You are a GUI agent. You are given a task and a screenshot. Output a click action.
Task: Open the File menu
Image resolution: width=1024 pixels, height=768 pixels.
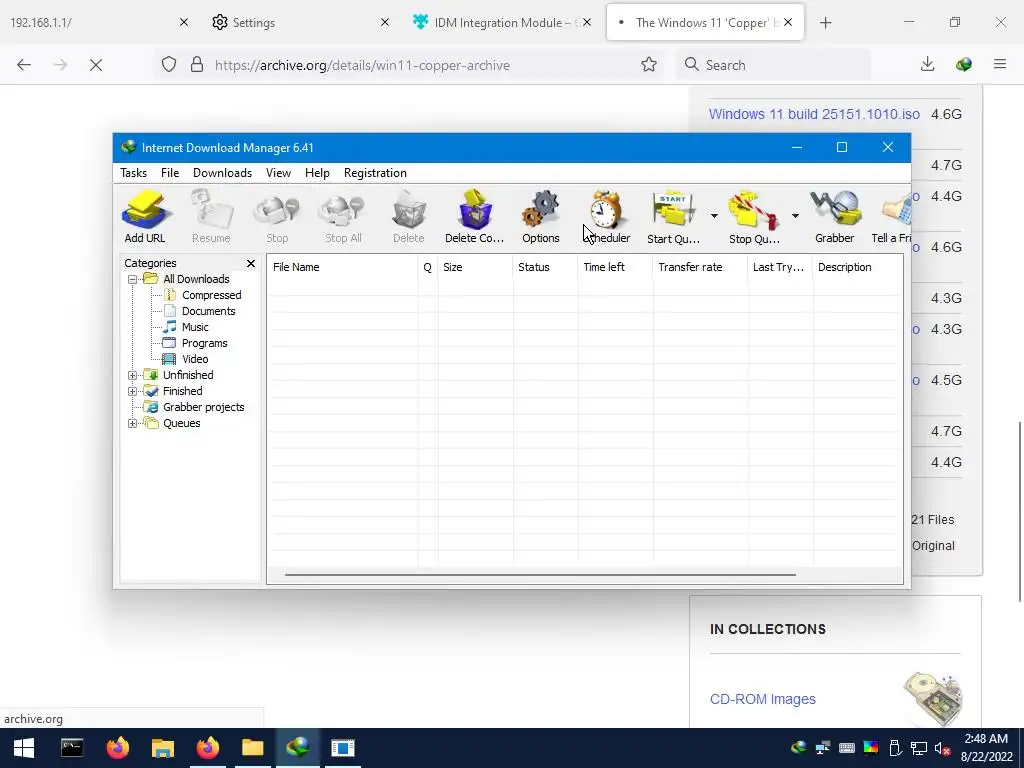[x=170, y=173]
